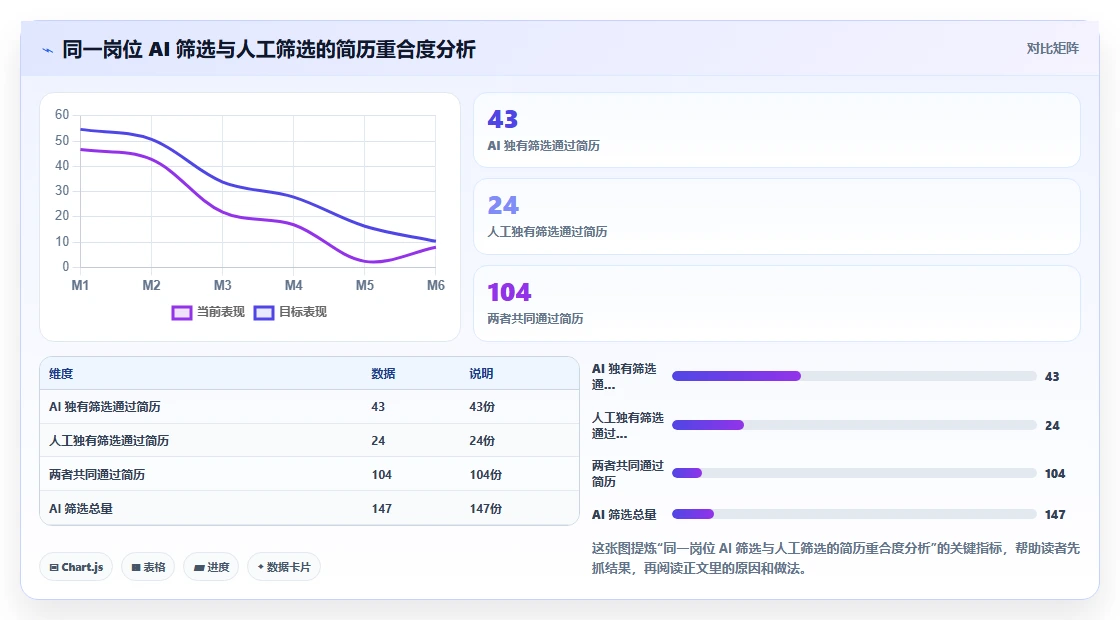
Task: Select the 43 AI 独有筛选通过简历 card
Action: [776, 130]
